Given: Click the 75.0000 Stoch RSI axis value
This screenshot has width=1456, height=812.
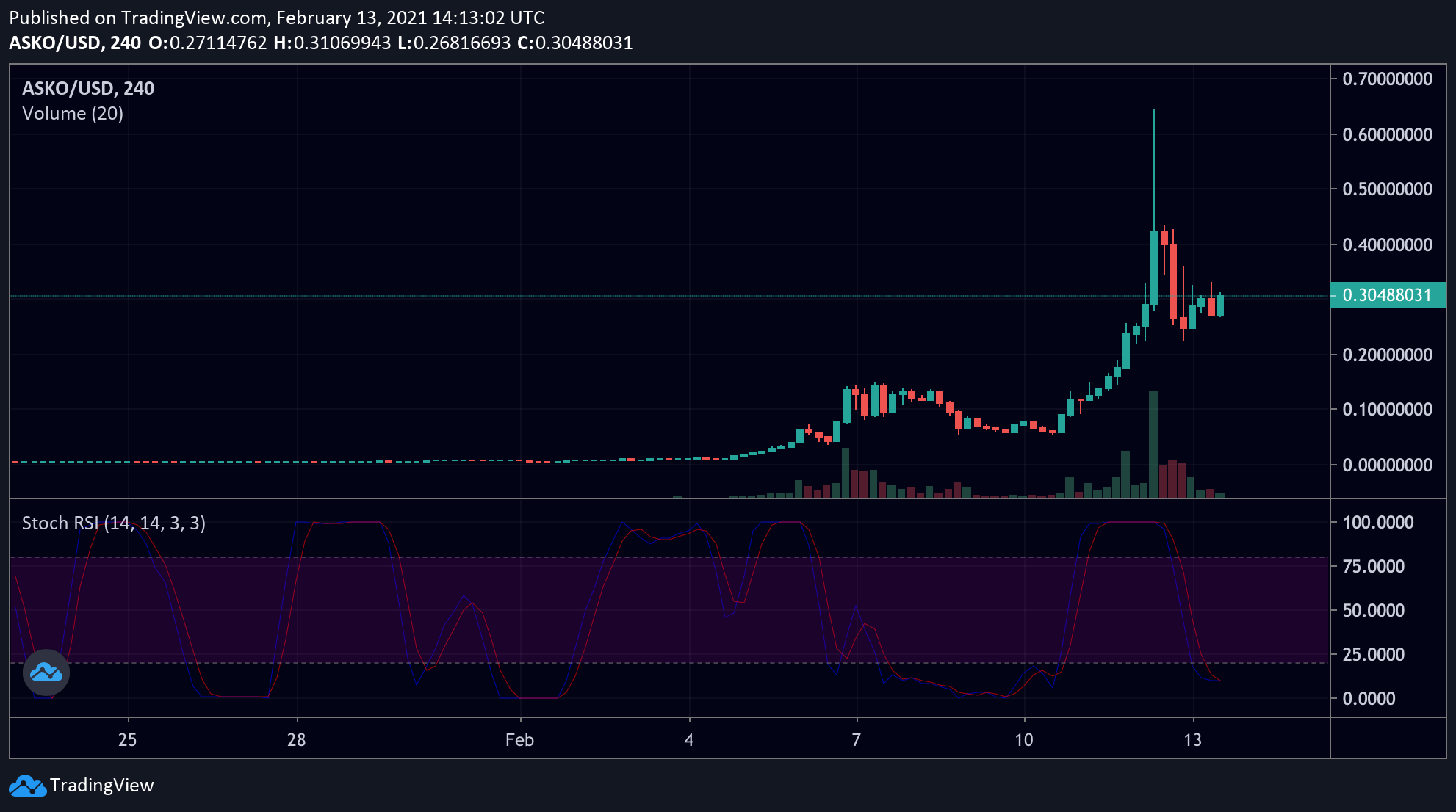Looking at the screenshot, I should tap(1374, 566).
